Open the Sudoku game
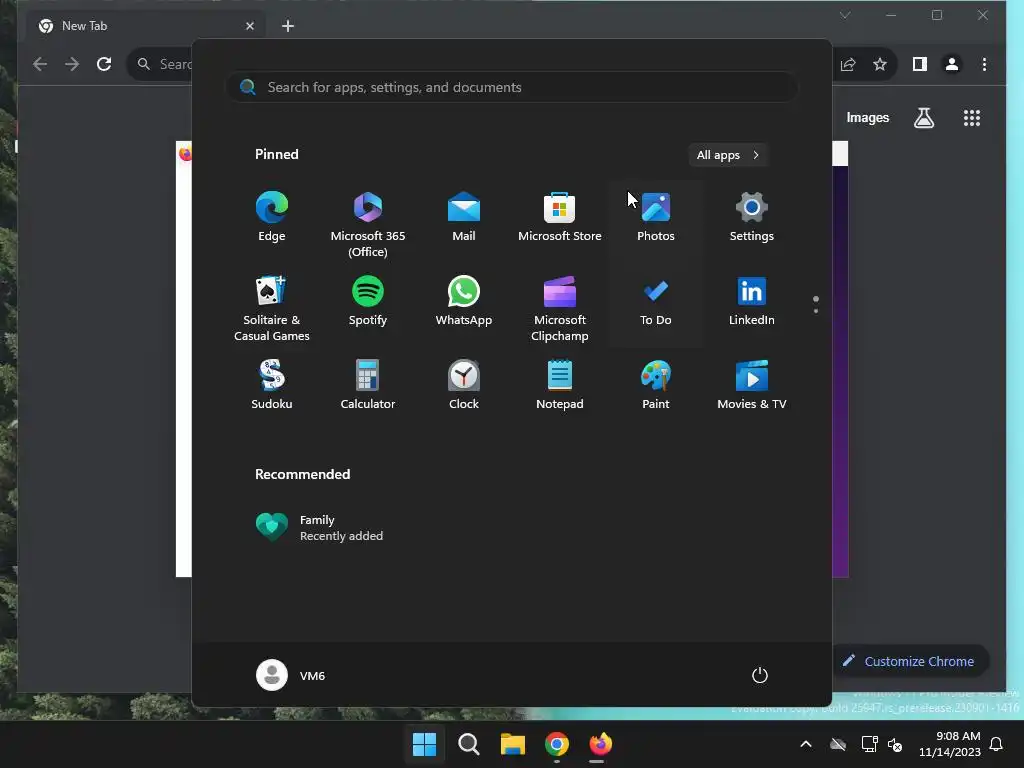1024x768 pixels. pyautogui.click(x=272, y=385)
